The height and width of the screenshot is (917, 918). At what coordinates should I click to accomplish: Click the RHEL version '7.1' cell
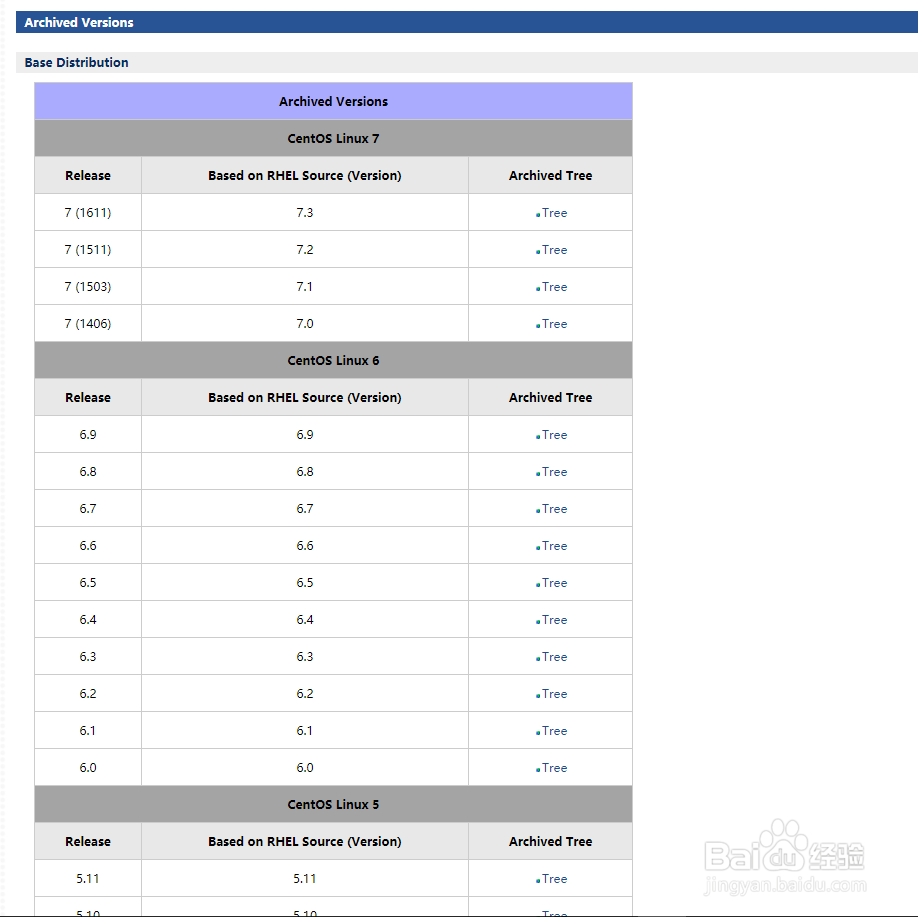304,286
